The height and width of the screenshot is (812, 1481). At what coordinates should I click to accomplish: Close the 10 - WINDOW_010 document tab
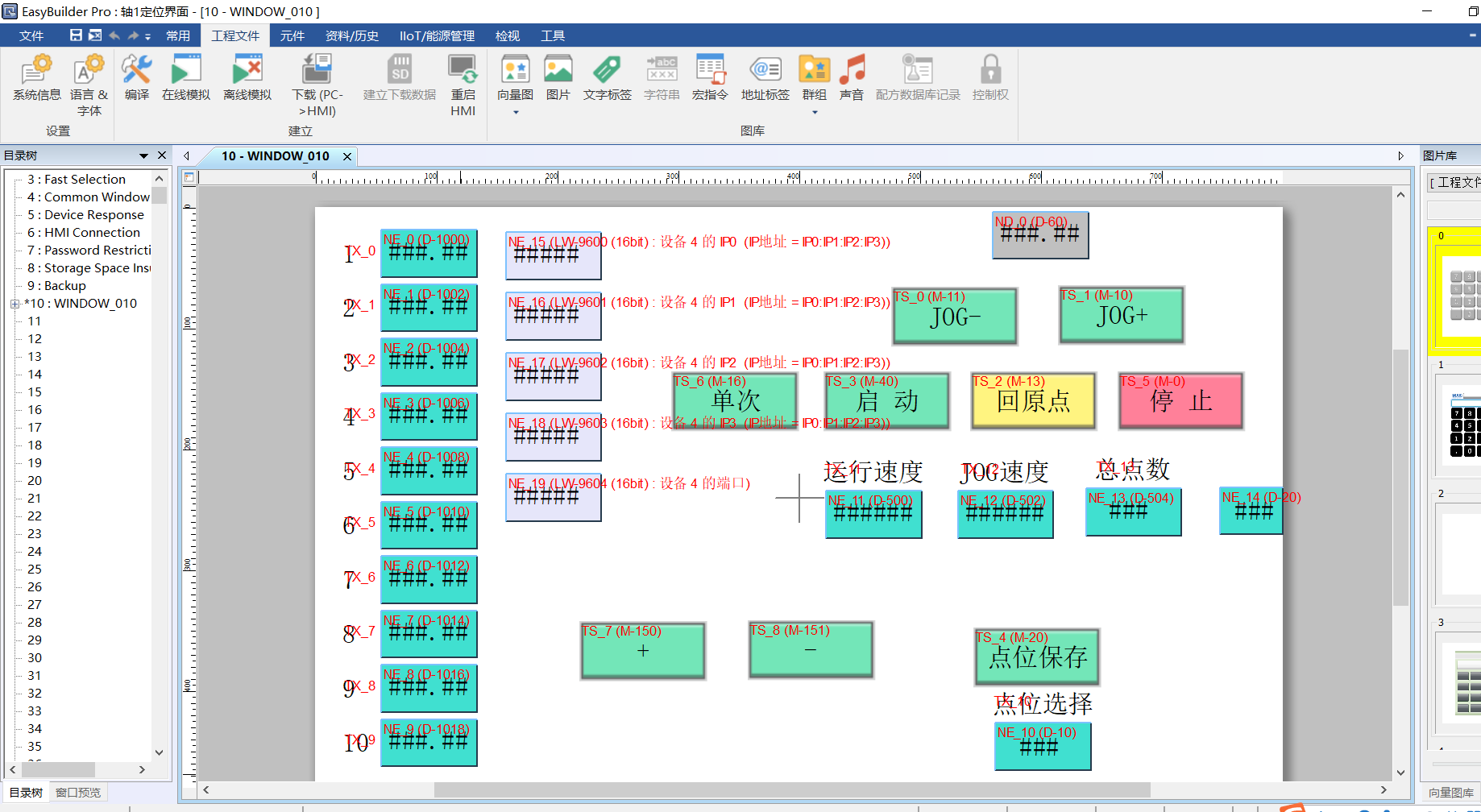tap(347, 156)
